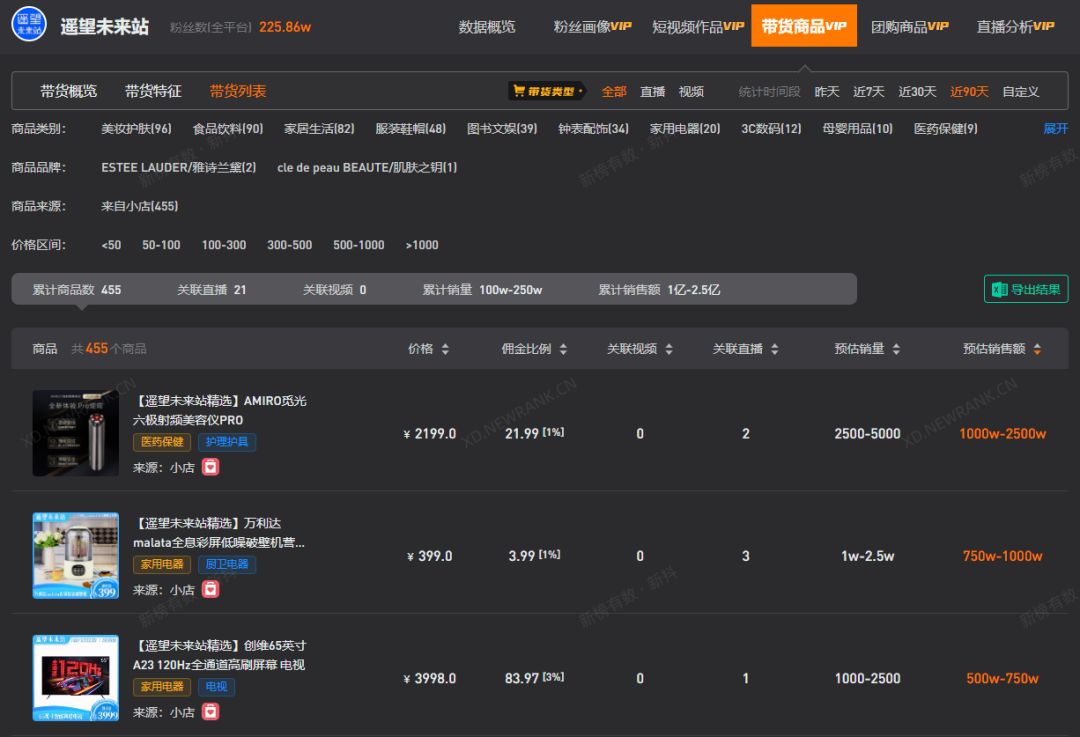This screenshot has width=1080, height=737.
Task: Filter by 家用电器(20) category
Action: (685, 129)
